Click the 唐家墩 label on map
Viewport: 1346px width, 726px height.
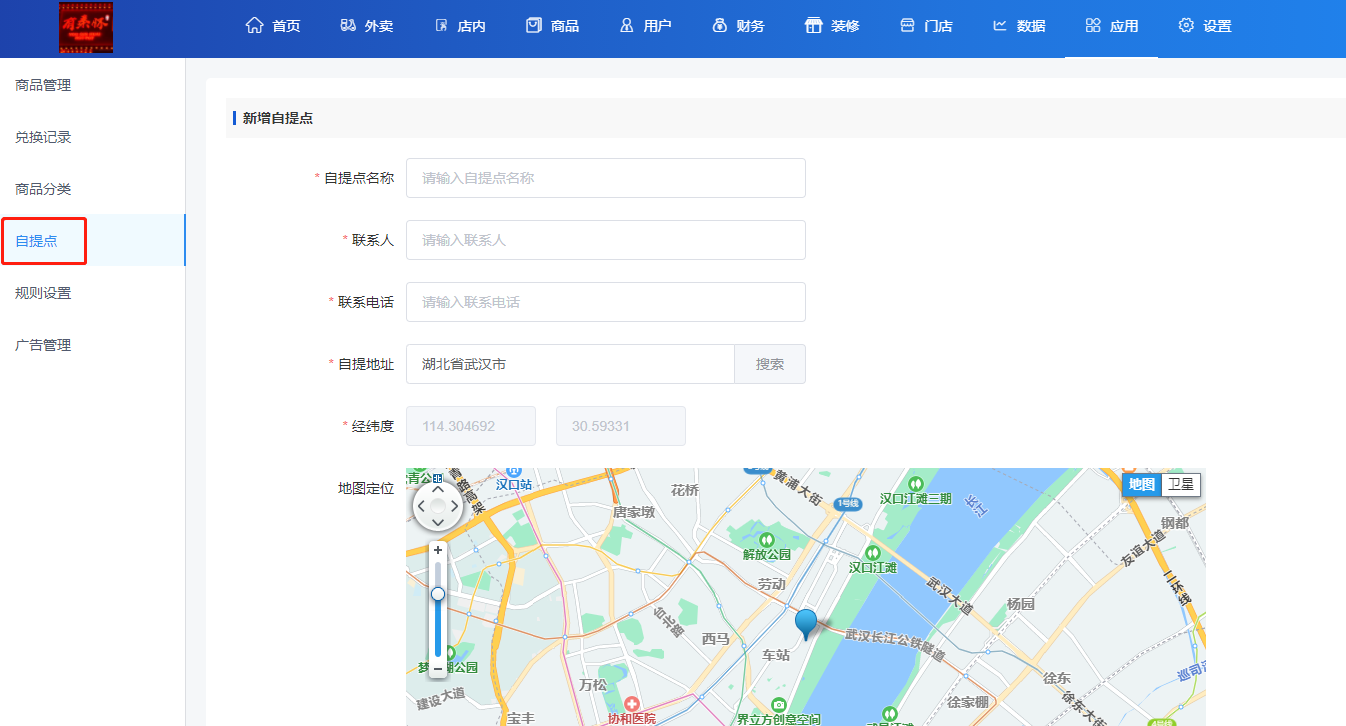633,512
